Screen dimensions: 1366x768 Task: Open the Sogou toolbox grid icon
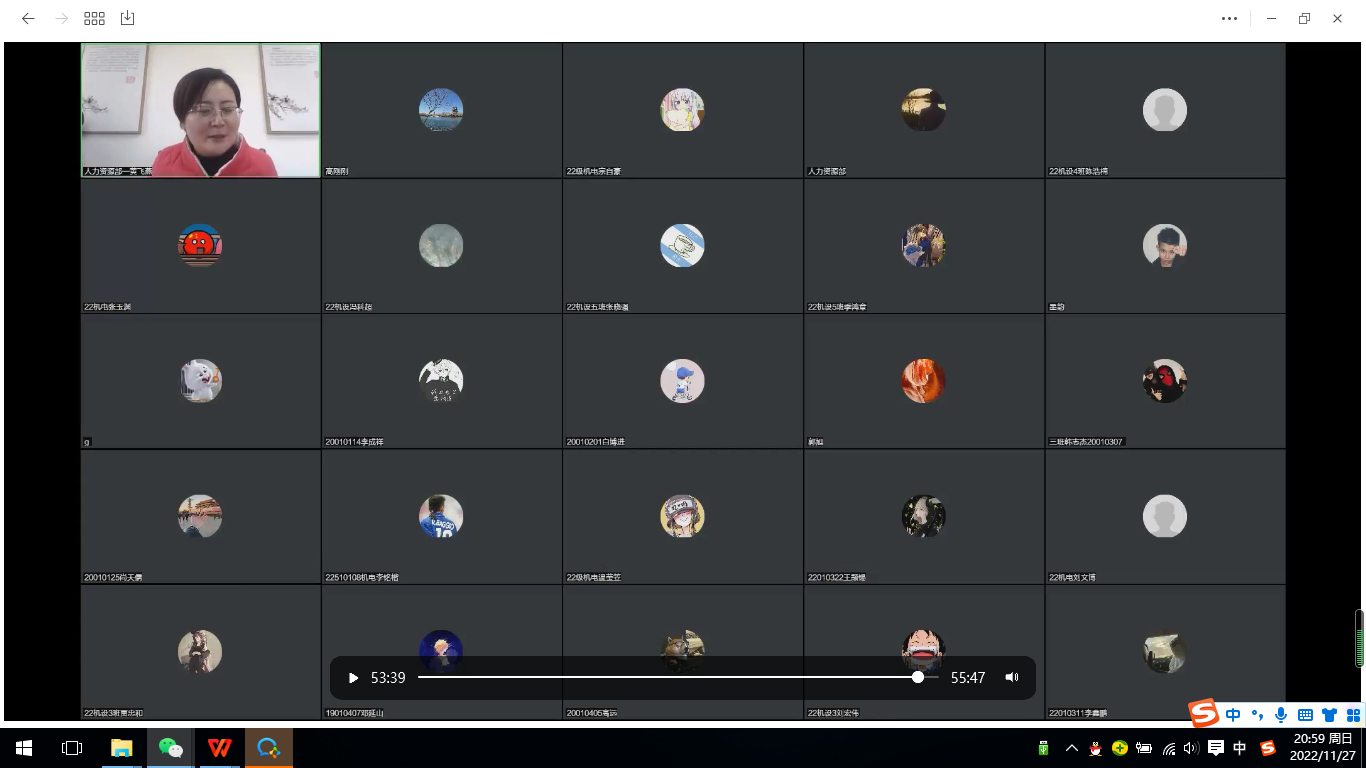(1352, 715)
